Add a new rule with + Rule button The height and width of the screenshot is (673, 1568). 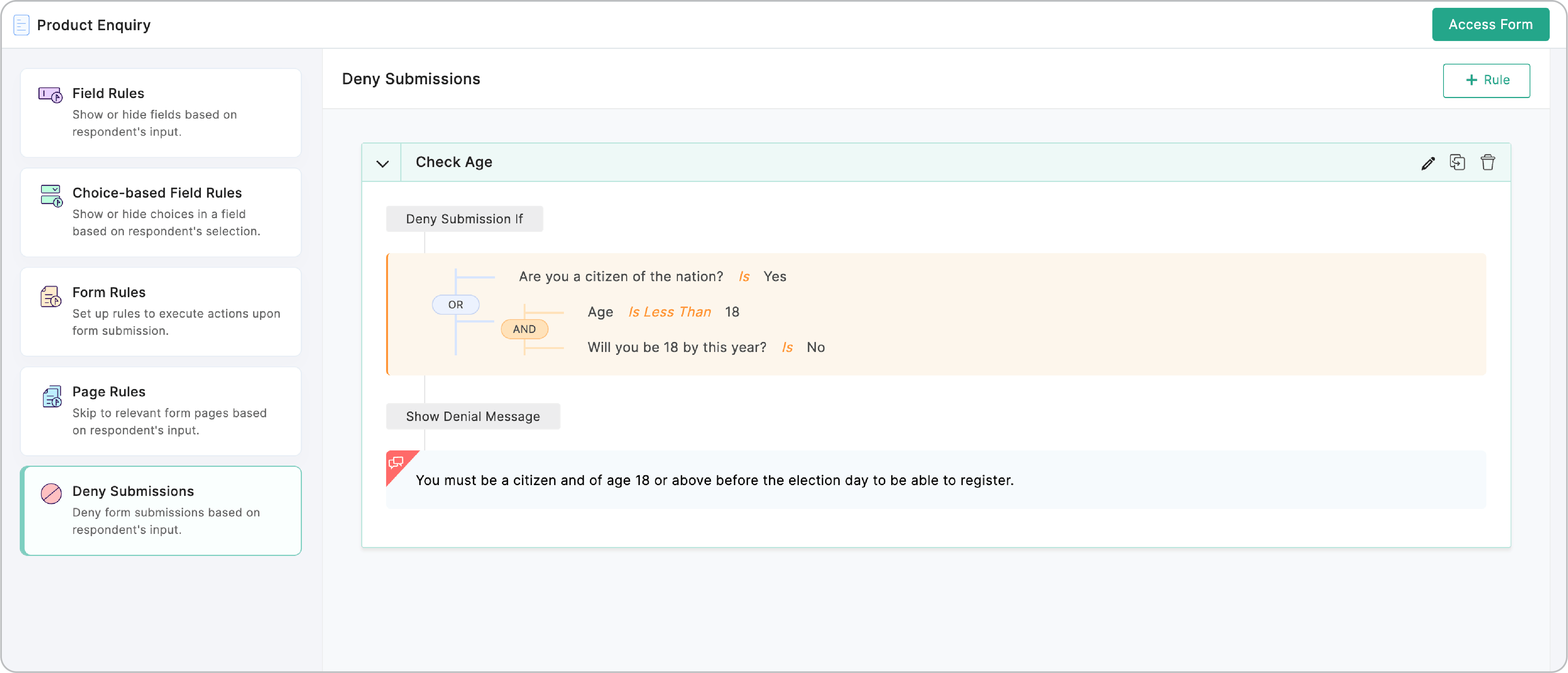pyautogui.click(x=1486, y=81)
